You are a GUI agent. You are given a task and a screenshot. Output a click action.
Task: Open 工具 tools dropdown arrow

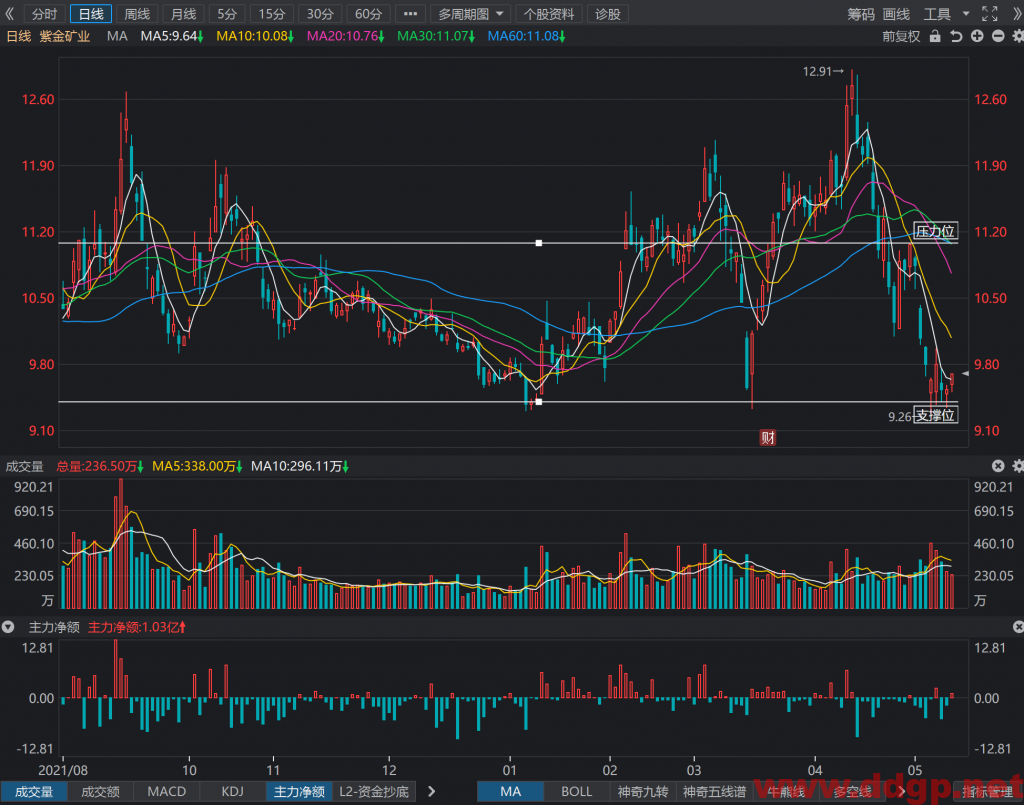point(966,14)
